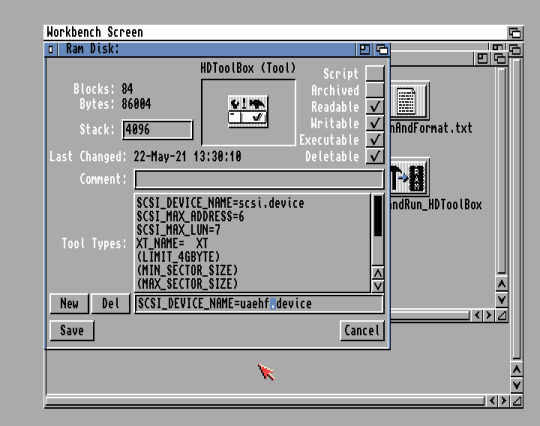Click inner drawer window zoom gadget
Viewport: 540px width, 426px height.
pos(482,59)
